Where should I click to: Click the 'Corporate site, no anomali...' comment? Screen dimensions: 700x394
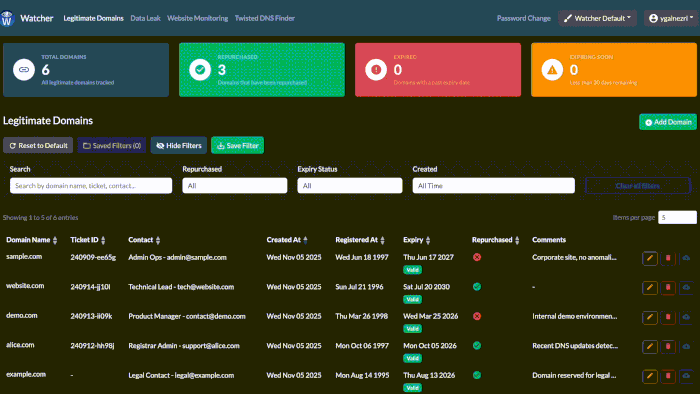pos(574,257)
